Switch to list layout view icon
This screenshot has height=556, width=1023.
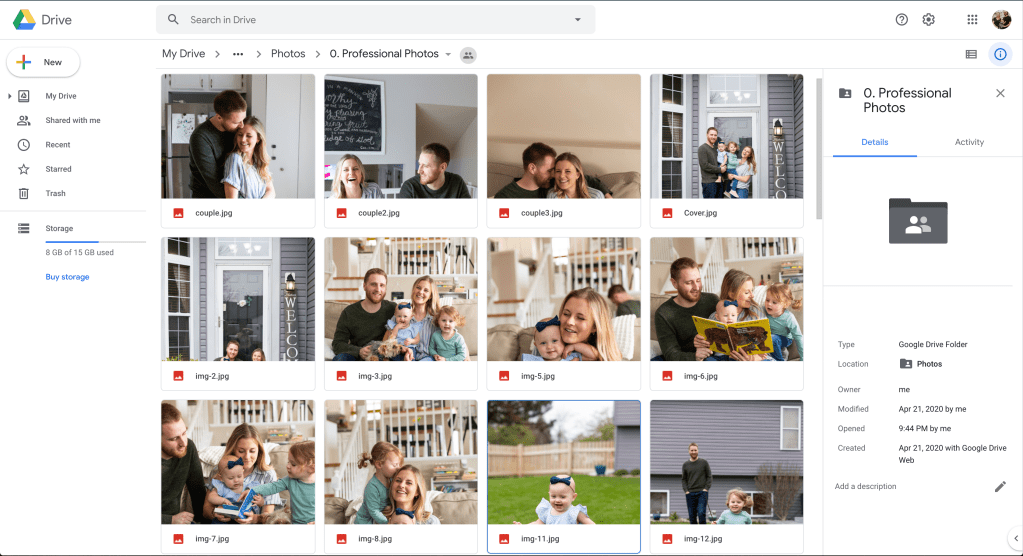pos(970,54)
